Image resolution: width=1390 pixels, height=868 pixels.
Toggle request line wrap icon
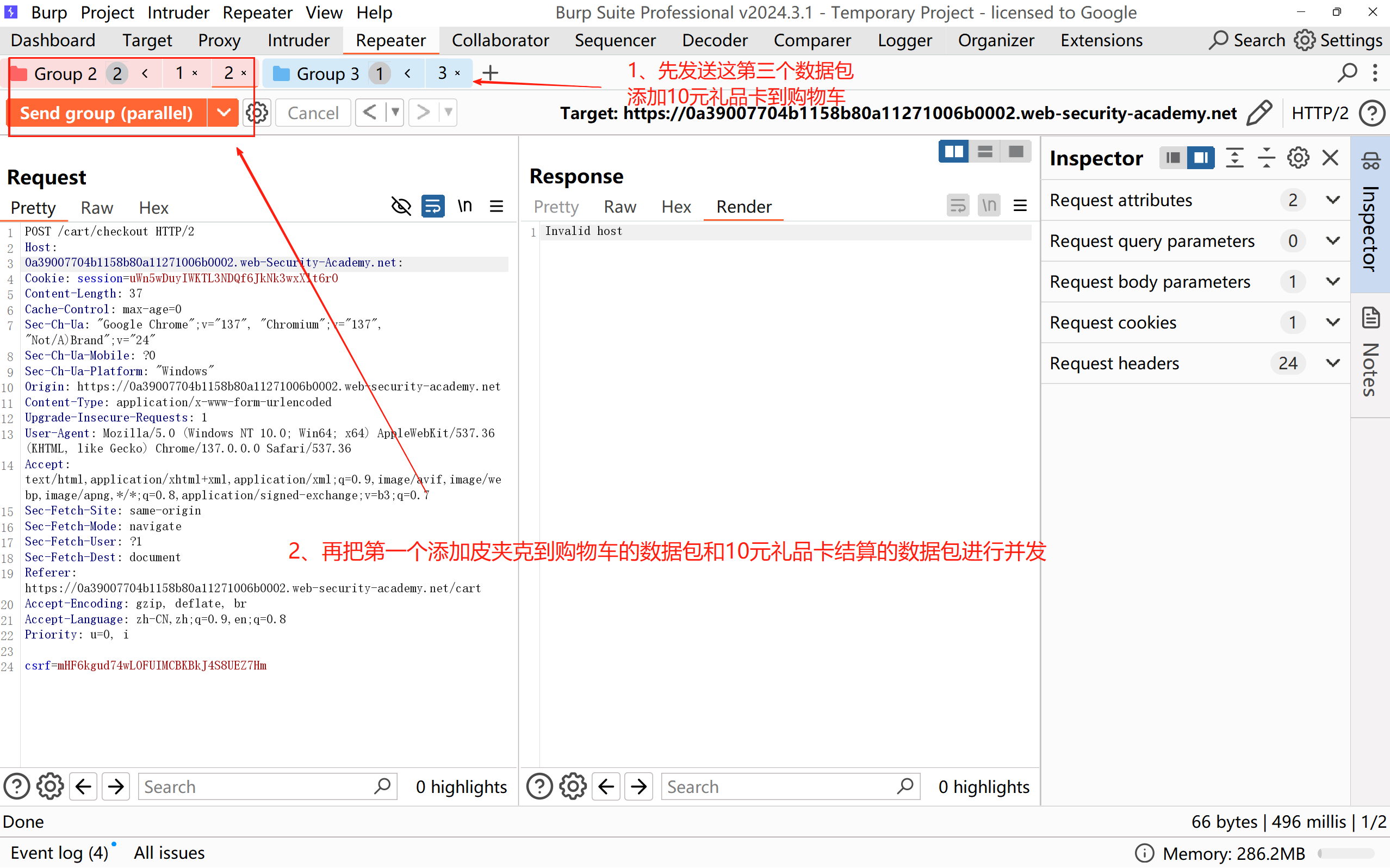pos(433,206)
